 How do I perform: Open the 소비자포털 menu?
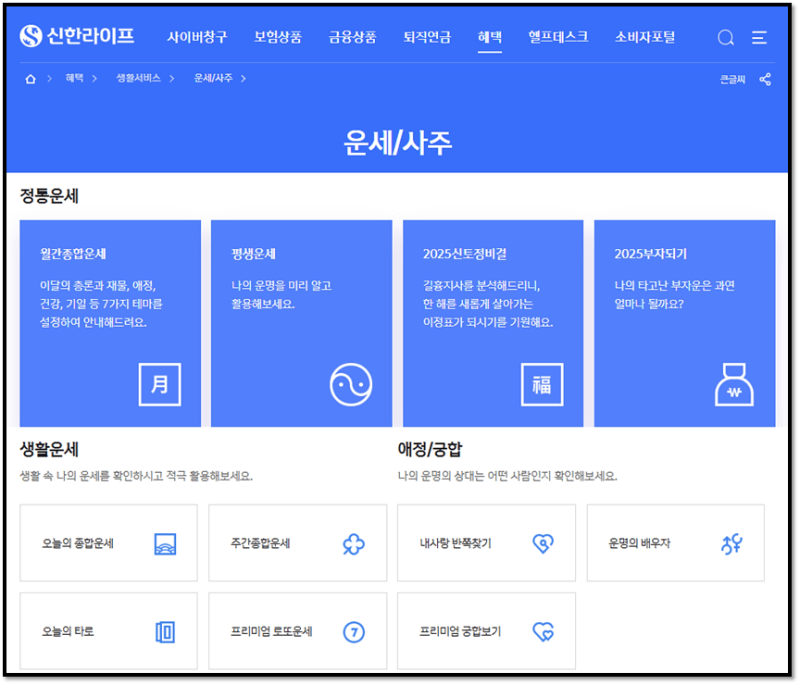(x=645, y=37)
